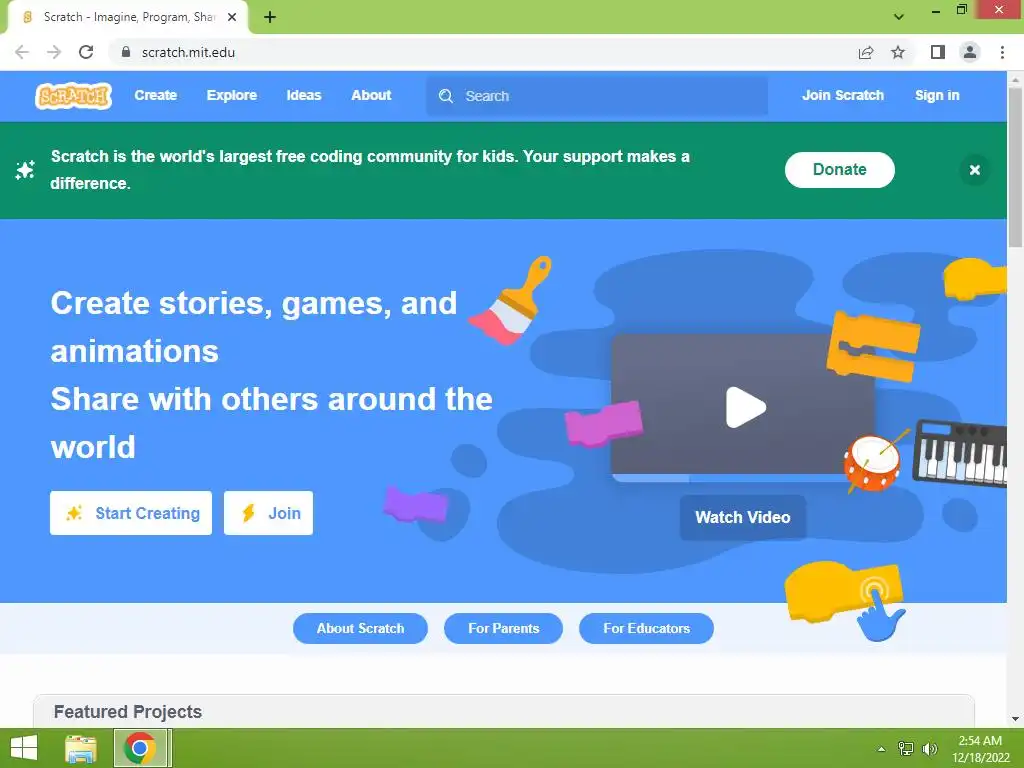This screenshot has height=768, width=1024.
Task: Select the Scratch browser tab
Action: [128, 17]
